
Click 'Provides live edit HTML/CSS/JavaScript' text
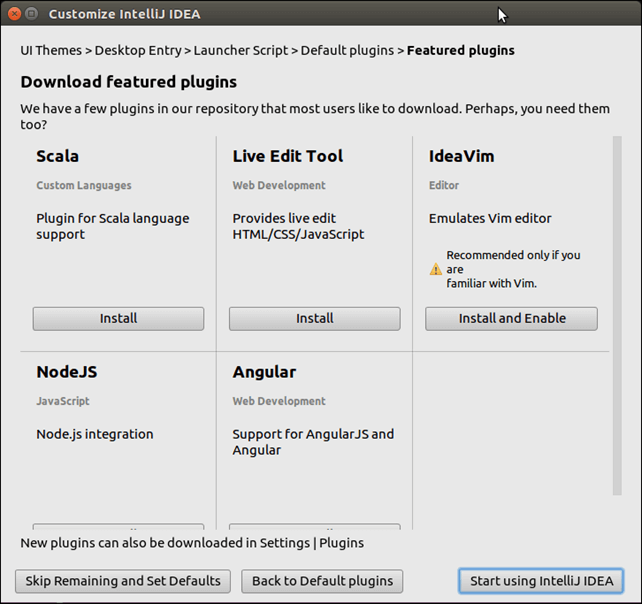pyautogui.click(x=298, y=226)
